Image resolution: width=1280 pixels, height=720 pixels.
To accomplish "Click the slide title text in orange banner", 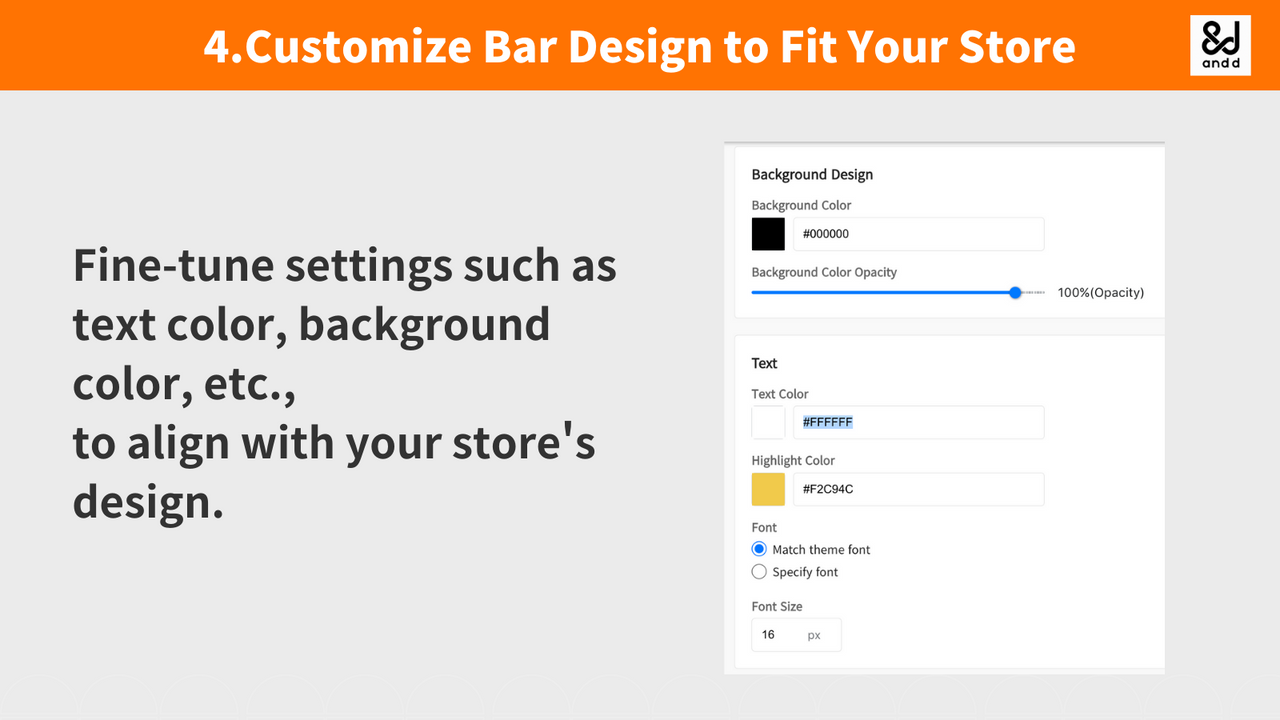I will [x=639, y=45].
